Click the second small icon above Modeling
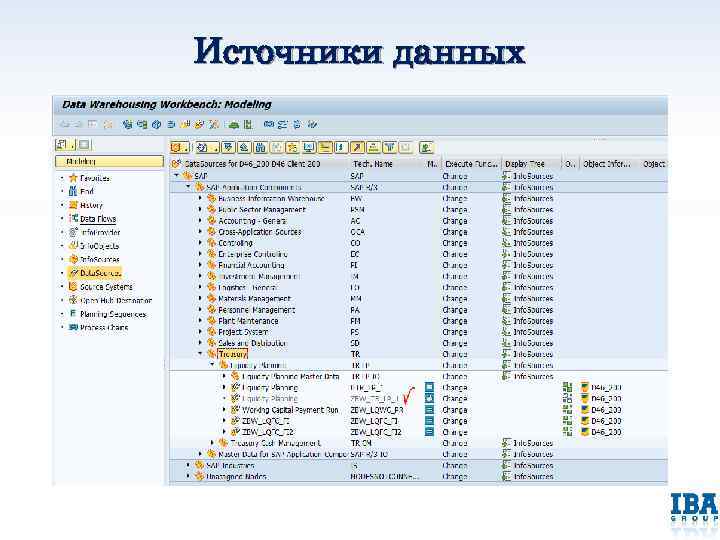Viewport: 720px width, 540px height. (84, 145)
